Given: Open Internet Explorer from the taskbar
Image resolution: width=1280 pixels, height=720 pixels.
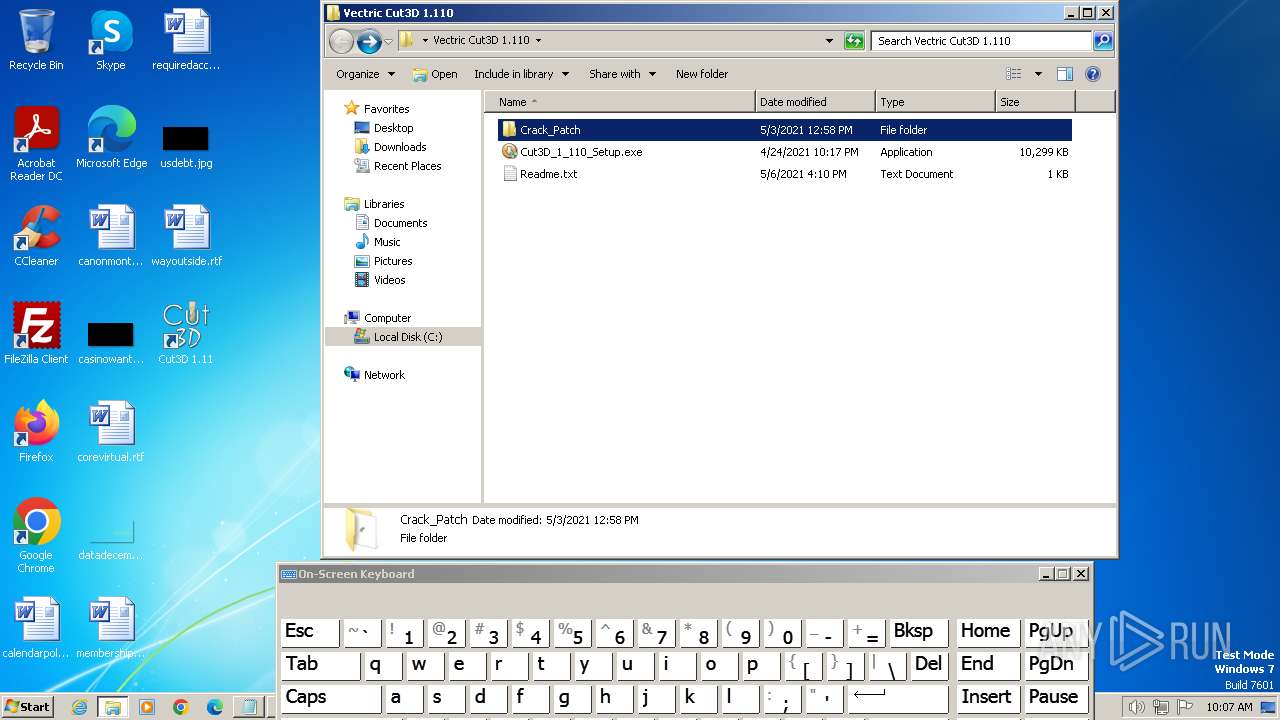Looking at the screenshot, I should pyautogui.click(x=79, y=707).
